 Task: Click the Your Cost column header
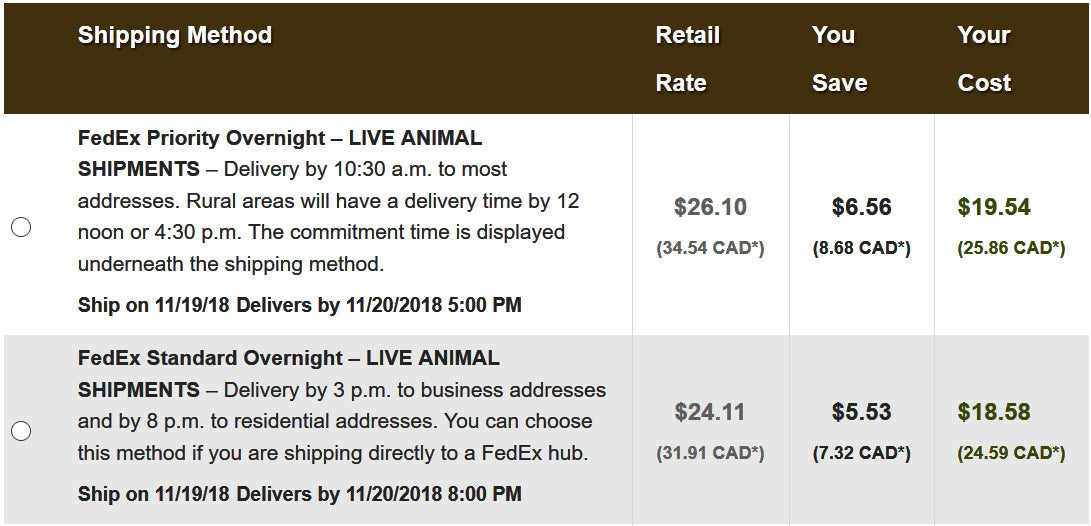984,58
